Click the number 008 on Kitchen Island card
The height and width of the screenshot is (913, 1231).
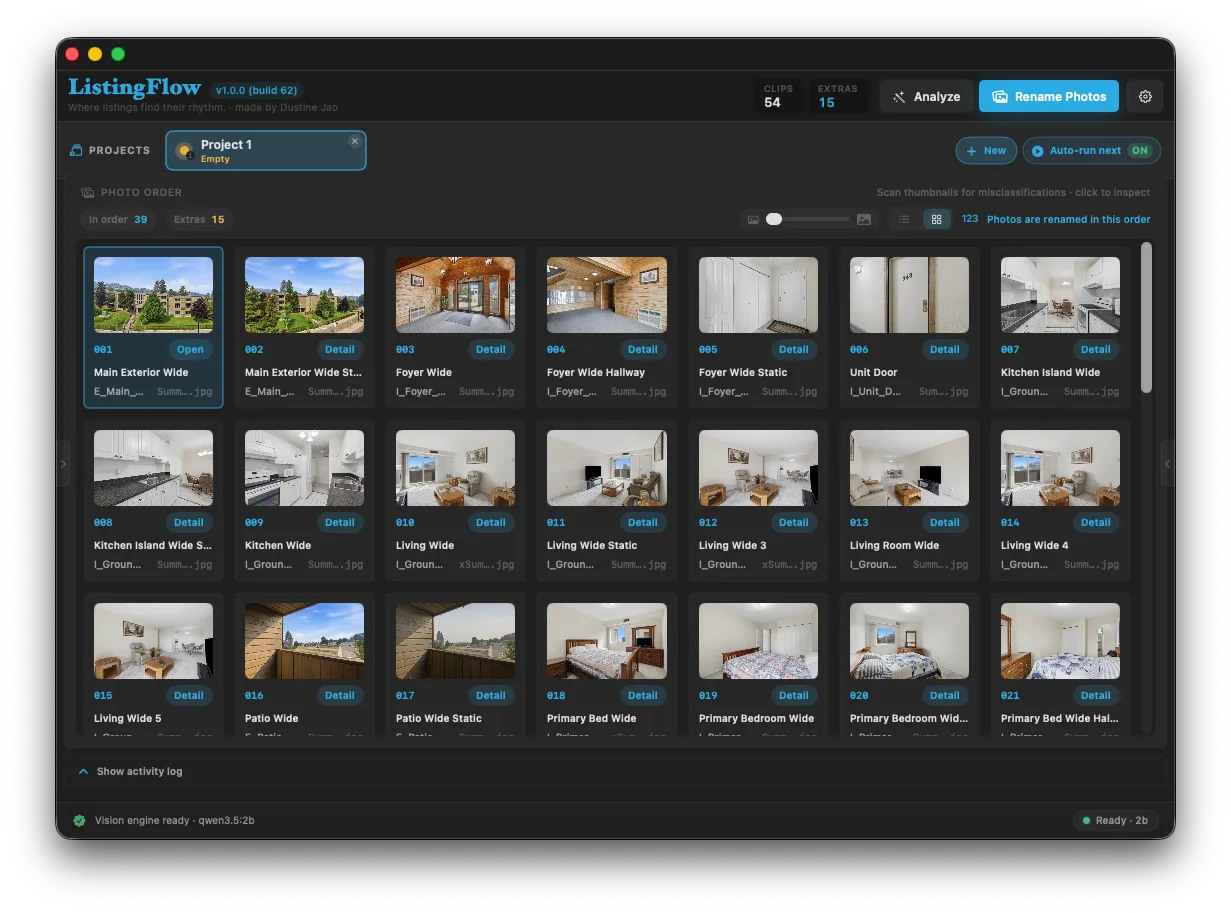point(103,523)
